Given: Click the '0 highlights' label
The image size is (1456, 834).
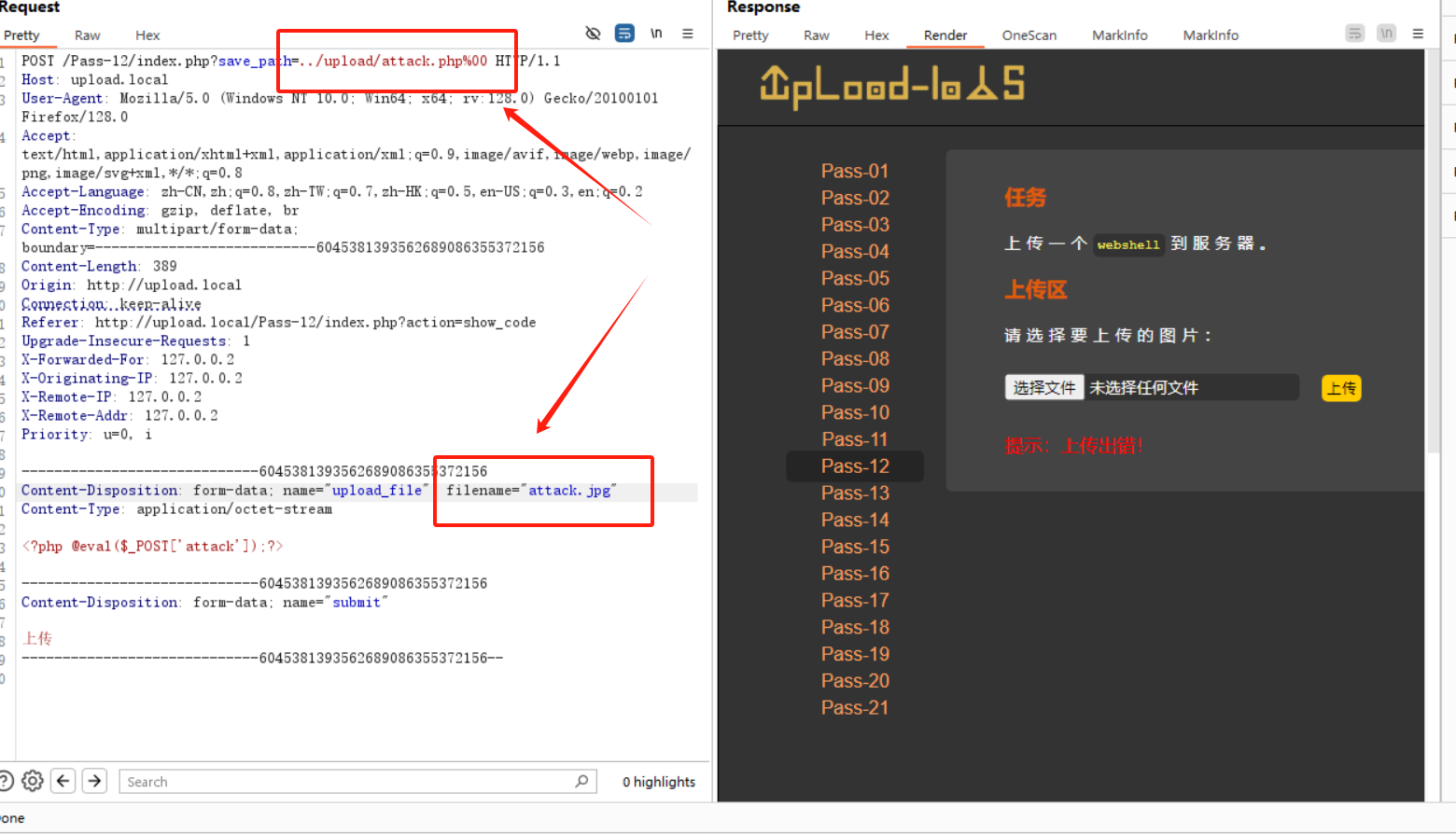Looking at the screenshot, I should pyautogui.click(x=659, y=782).
